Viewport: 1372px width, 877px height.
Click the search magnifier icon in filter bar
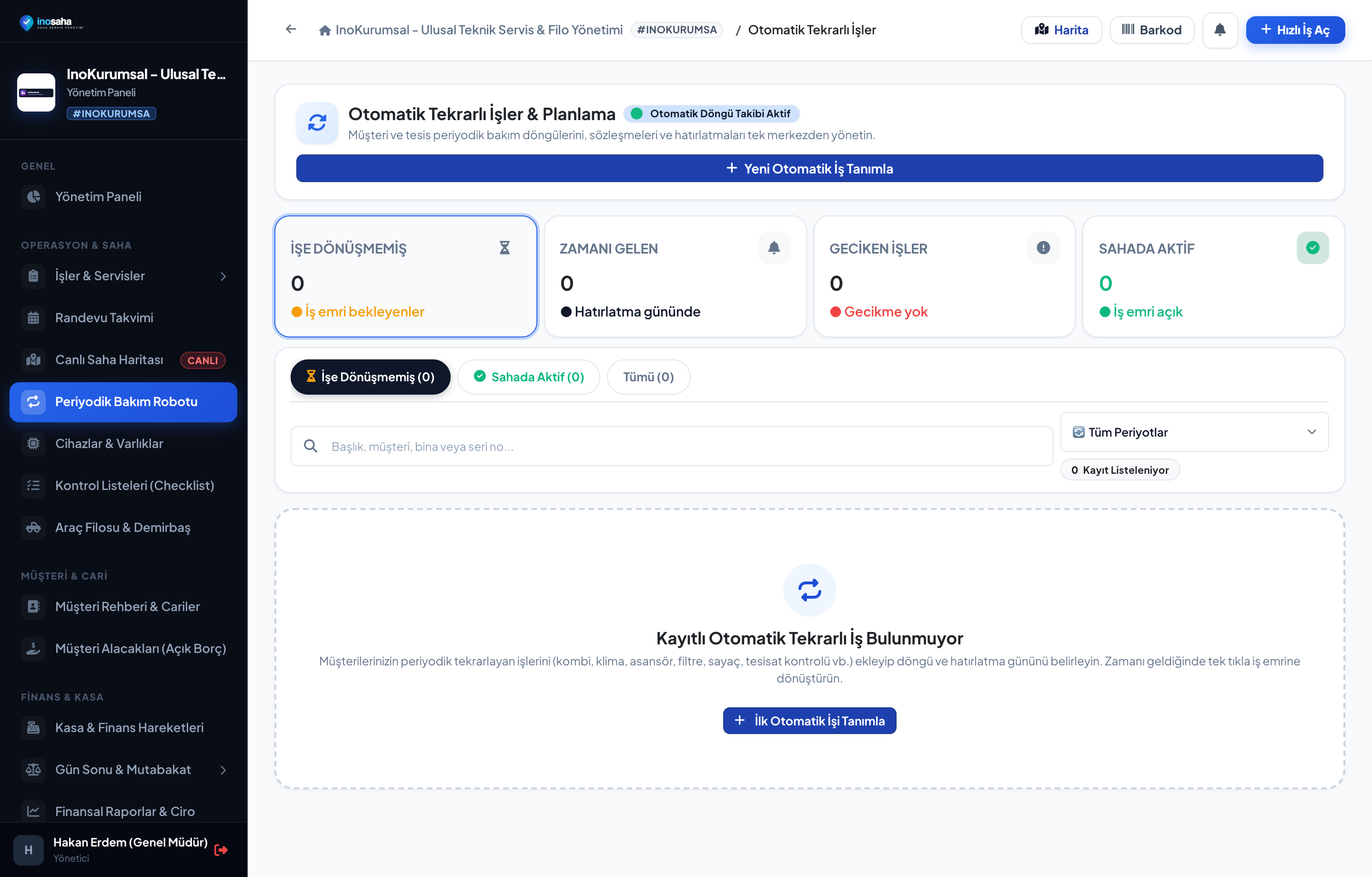[311, 446]
